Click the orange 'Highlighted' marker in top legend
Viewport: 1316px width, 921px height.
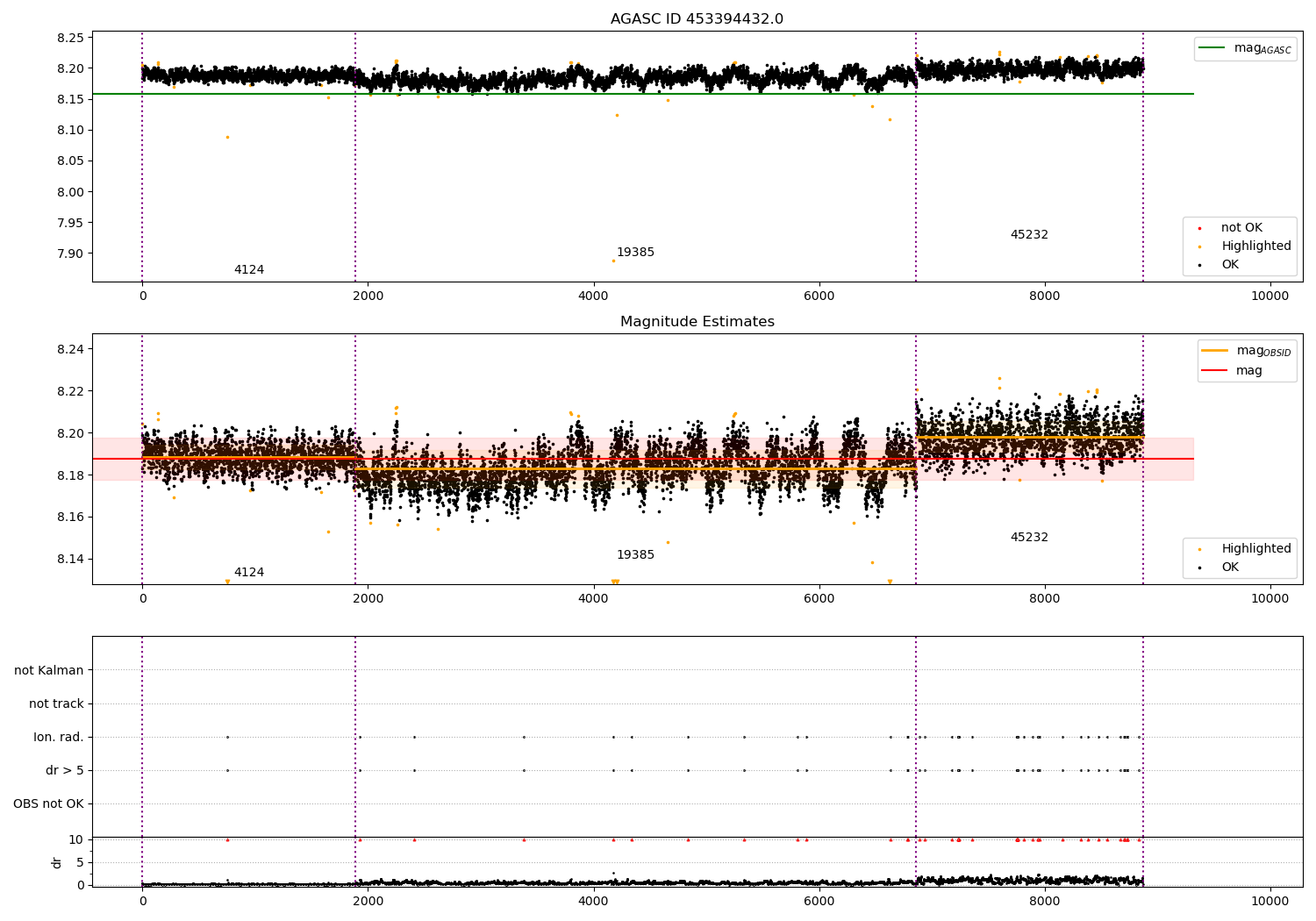(x=1199, y=246)
